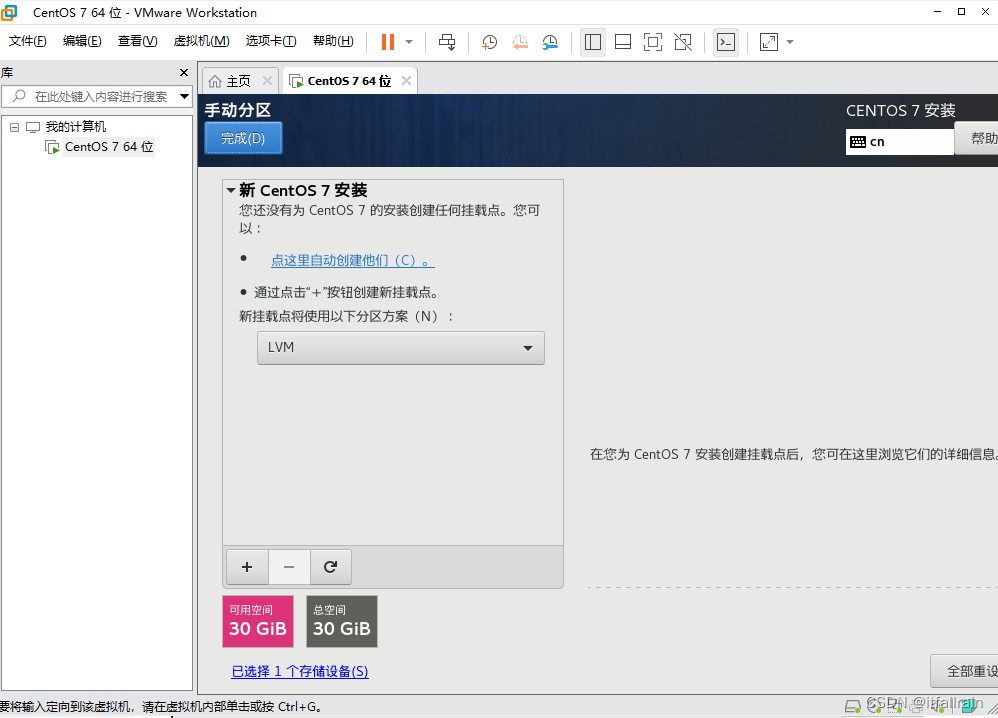Take a snapshot of the VM
This screenshot has width=998, height=718.
489,42
